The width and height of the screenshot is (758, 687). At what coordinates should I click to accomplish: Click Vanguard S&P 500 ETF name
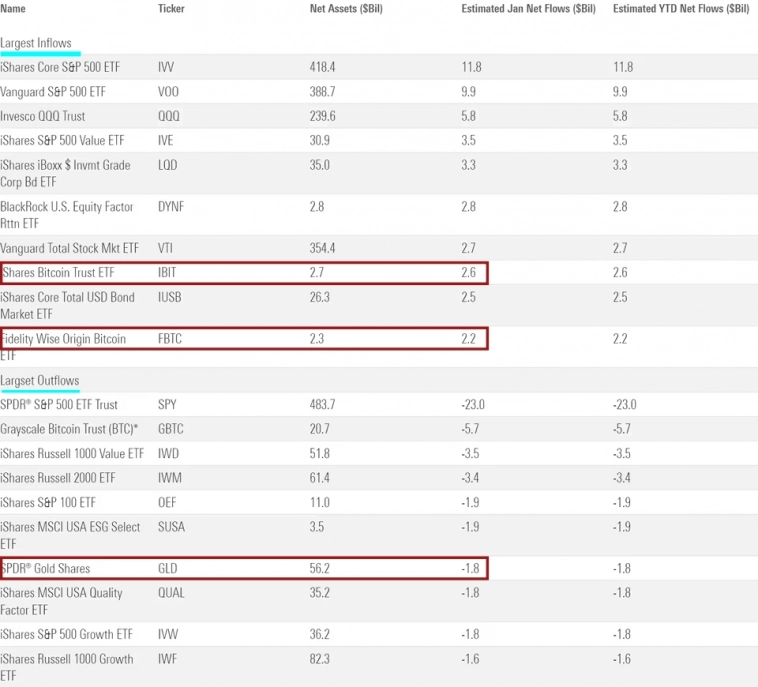pyautogui.click(x=53, y=92)
